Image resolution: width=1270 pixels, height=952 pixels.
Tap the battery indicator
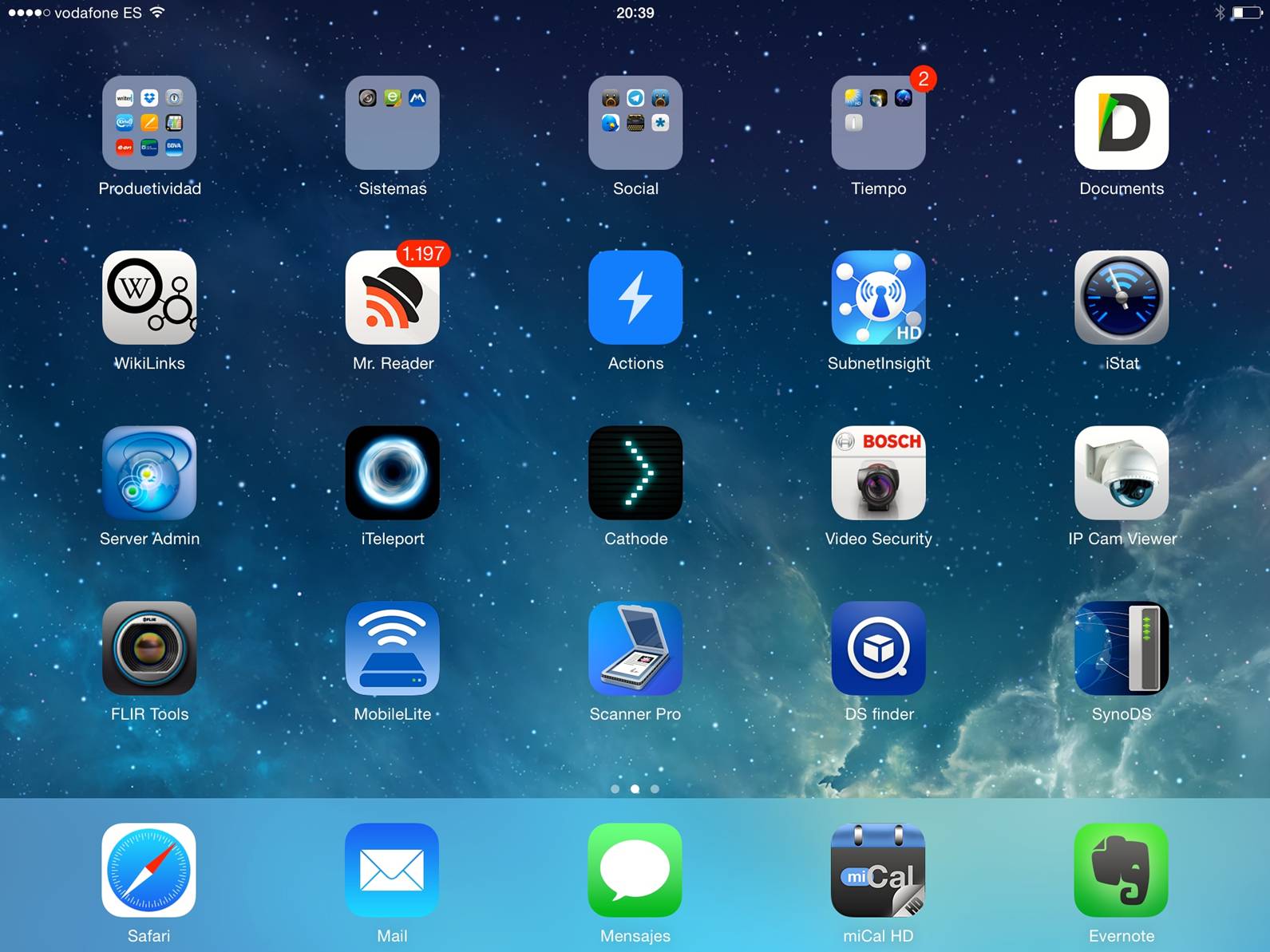pyautogui.click(x=1247, y=12)
